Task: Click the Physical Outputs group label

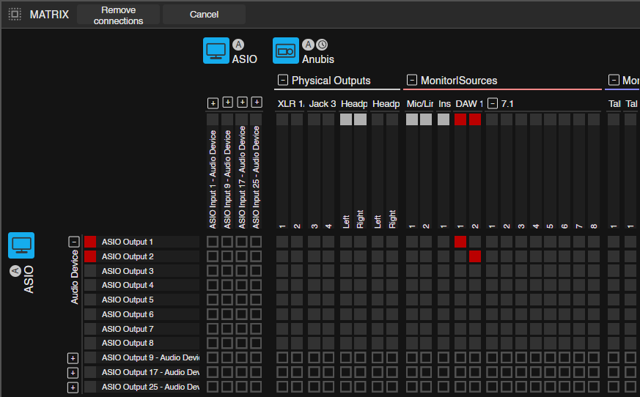Action: (x=331, y=80)
